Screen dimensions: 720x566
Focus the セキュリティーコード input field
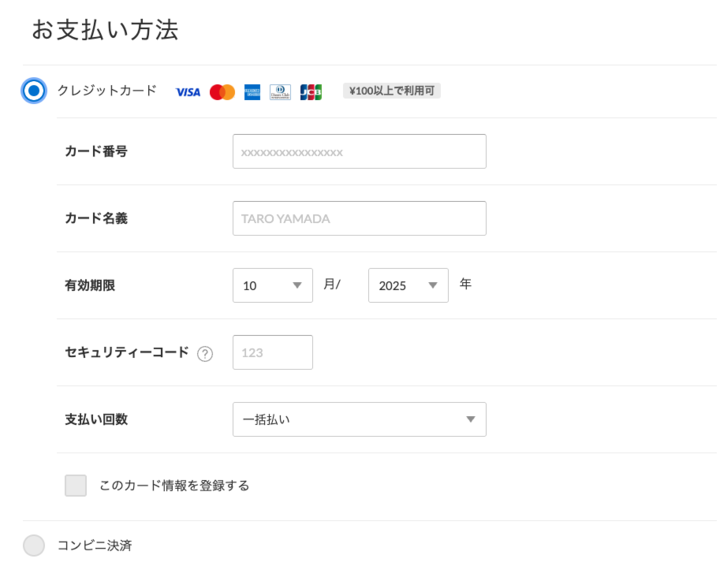pos(273,353)
